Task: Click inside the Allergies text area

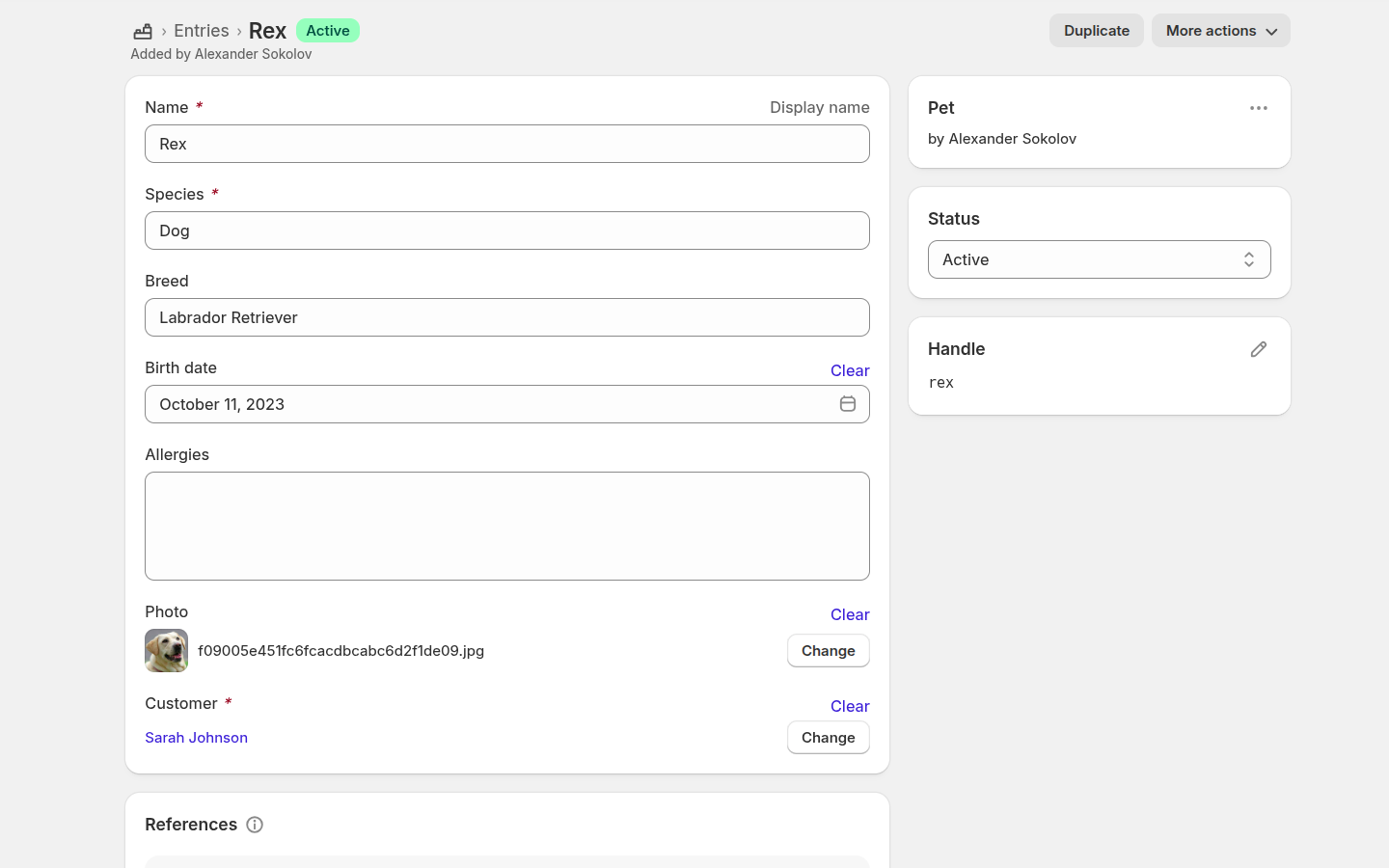Action: [507, 526]
